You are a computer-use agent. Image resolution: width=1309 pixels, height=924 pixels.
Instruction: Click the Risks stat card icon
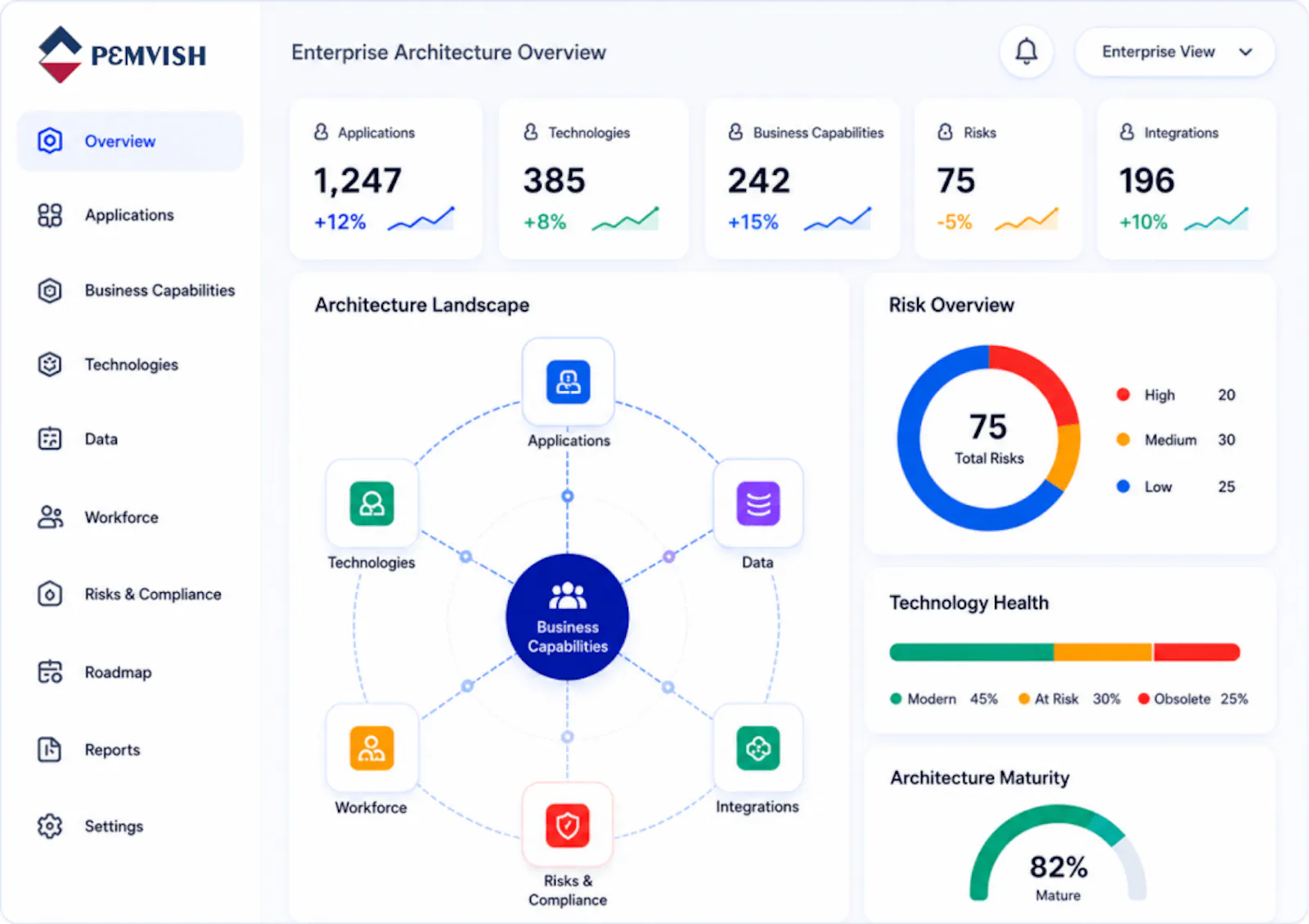946,132
